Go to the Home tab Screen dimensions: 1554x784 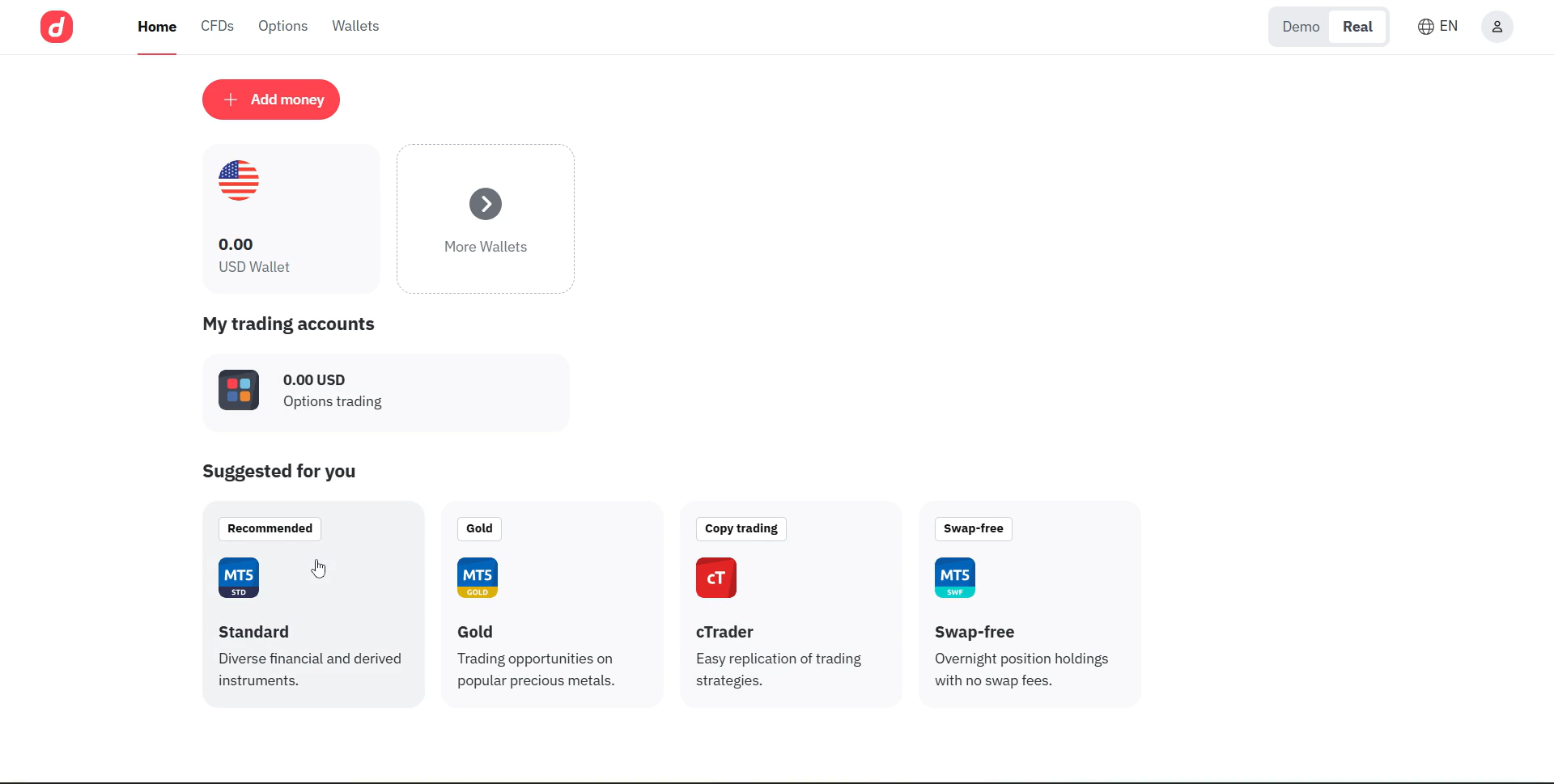point(157,27)
